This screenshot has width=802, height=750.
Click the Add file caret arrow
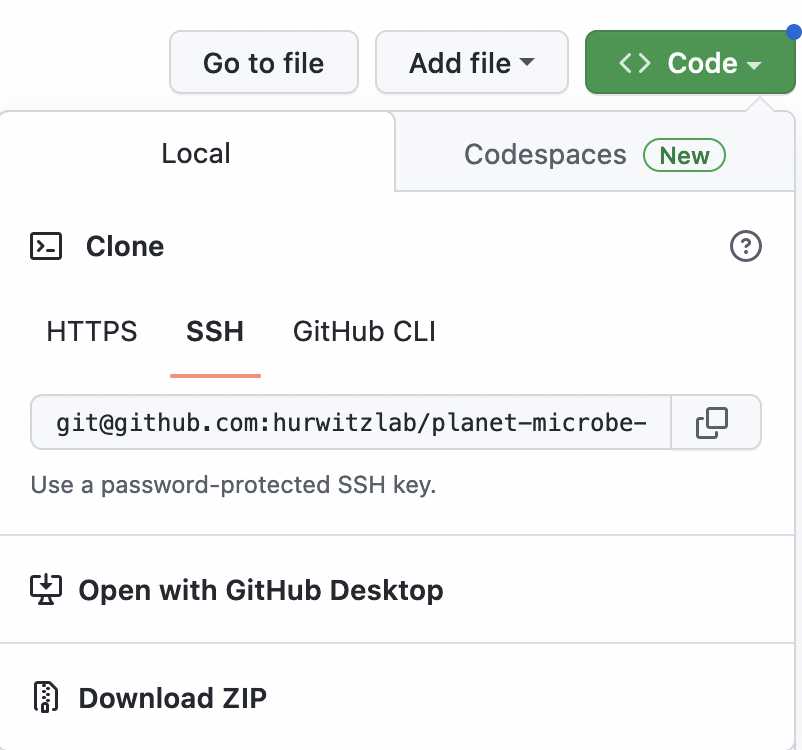point(527,62)
